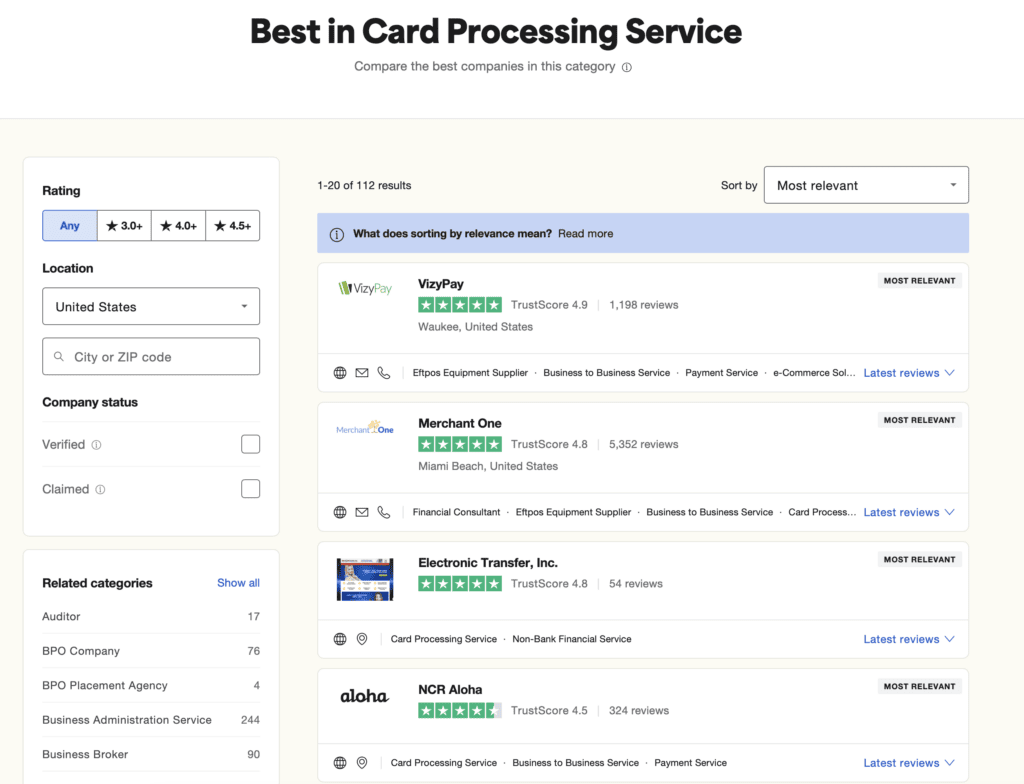Screen dimensions: 1024x784
Task: Click Read more about relevance sorting
Action: coord(585,234)
